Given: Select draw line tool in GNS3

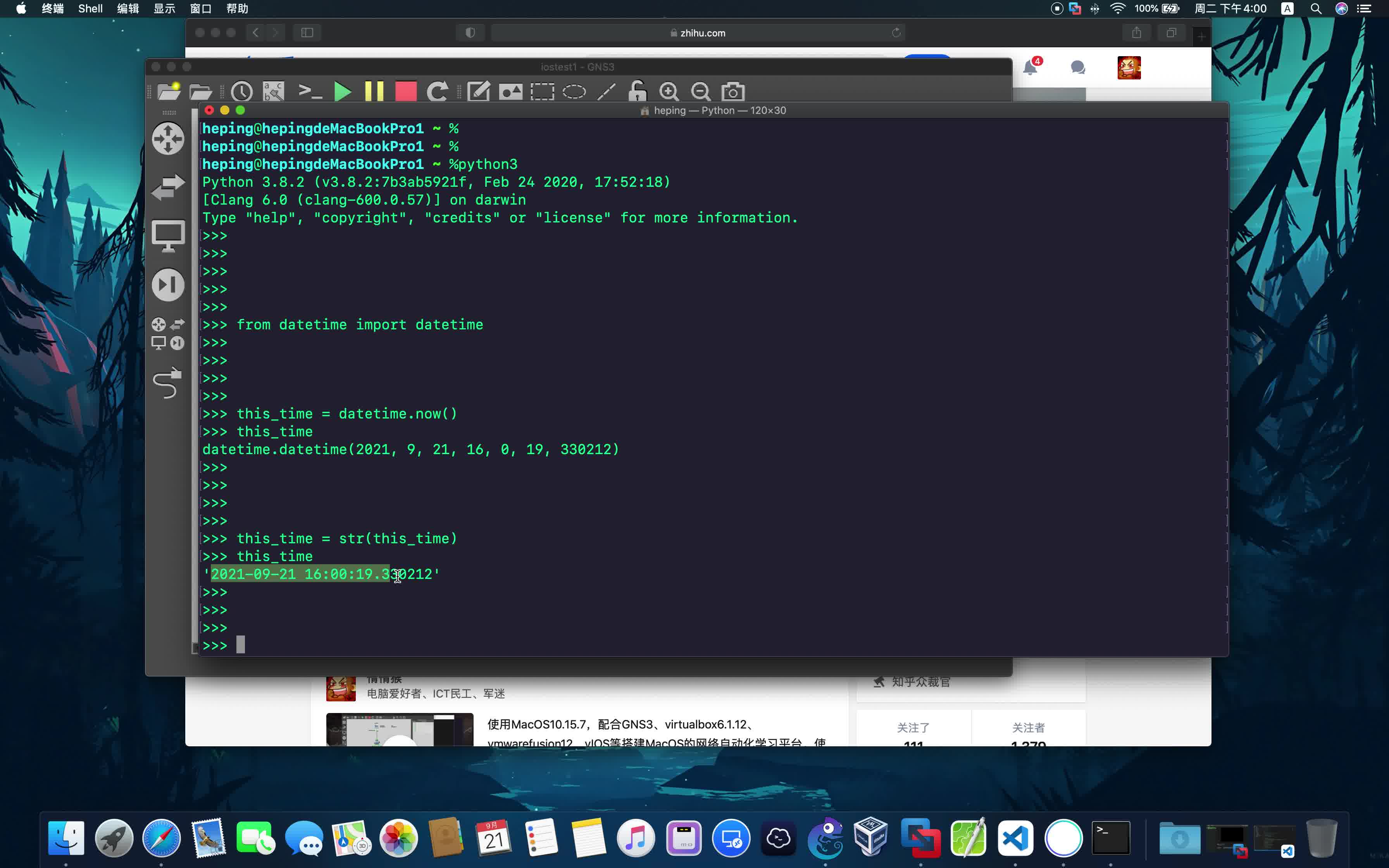Looking at the screenshot, I should [x=606, y=92].
